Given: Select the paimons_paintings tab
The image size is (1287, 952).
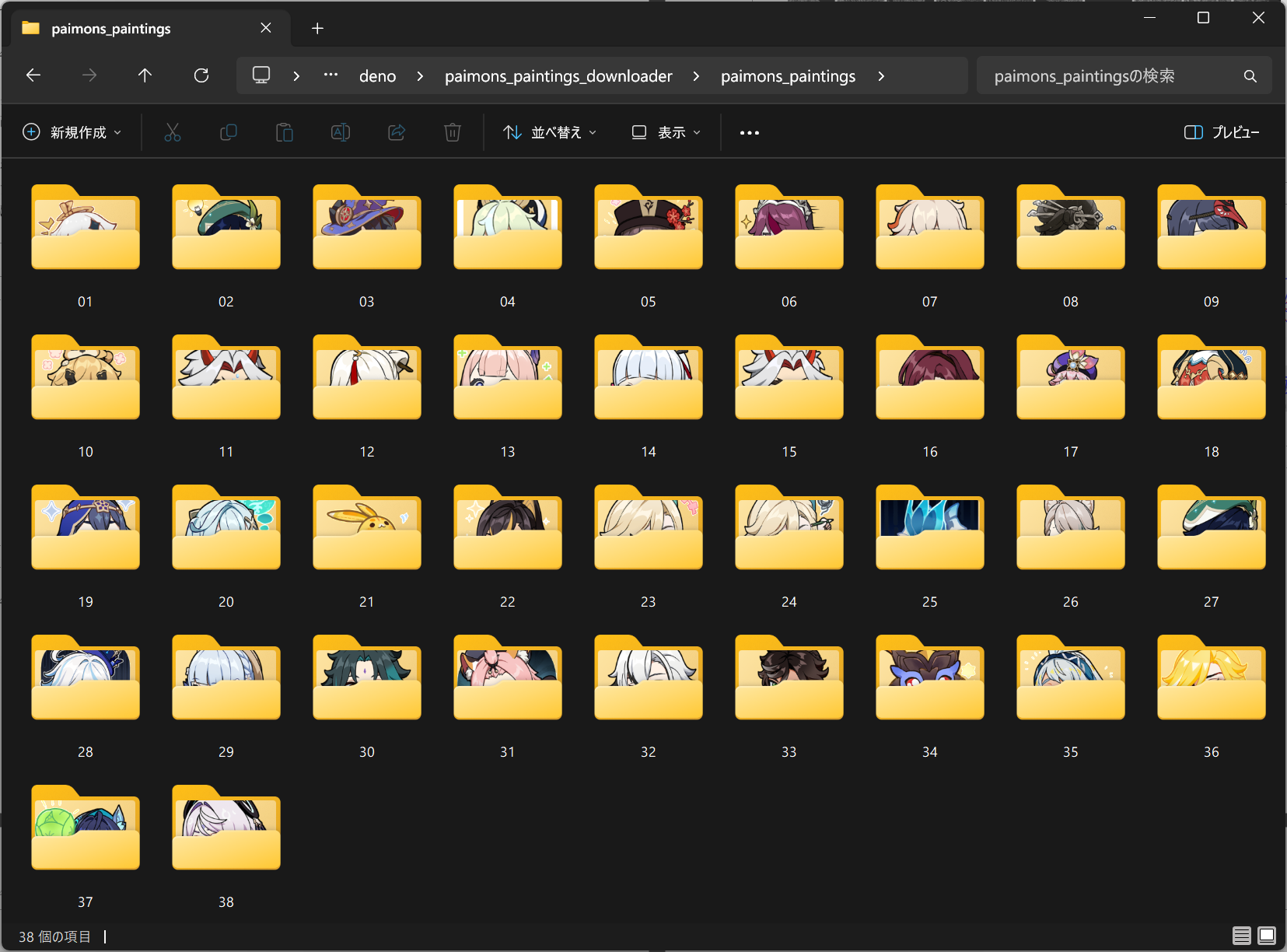Looking at the screenshot, I should tap(151, 29).
